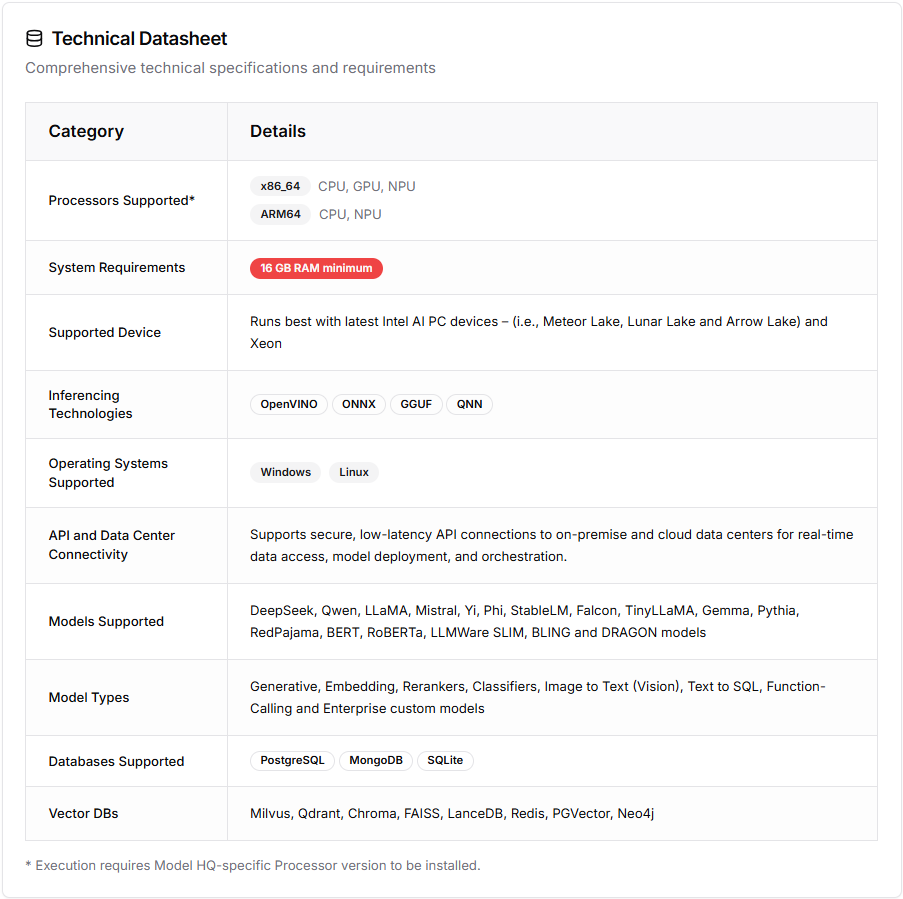Viewport: 903px width, 899px height.
Task: Click the Technical Datasheet heading
Action: pos(139,39)
